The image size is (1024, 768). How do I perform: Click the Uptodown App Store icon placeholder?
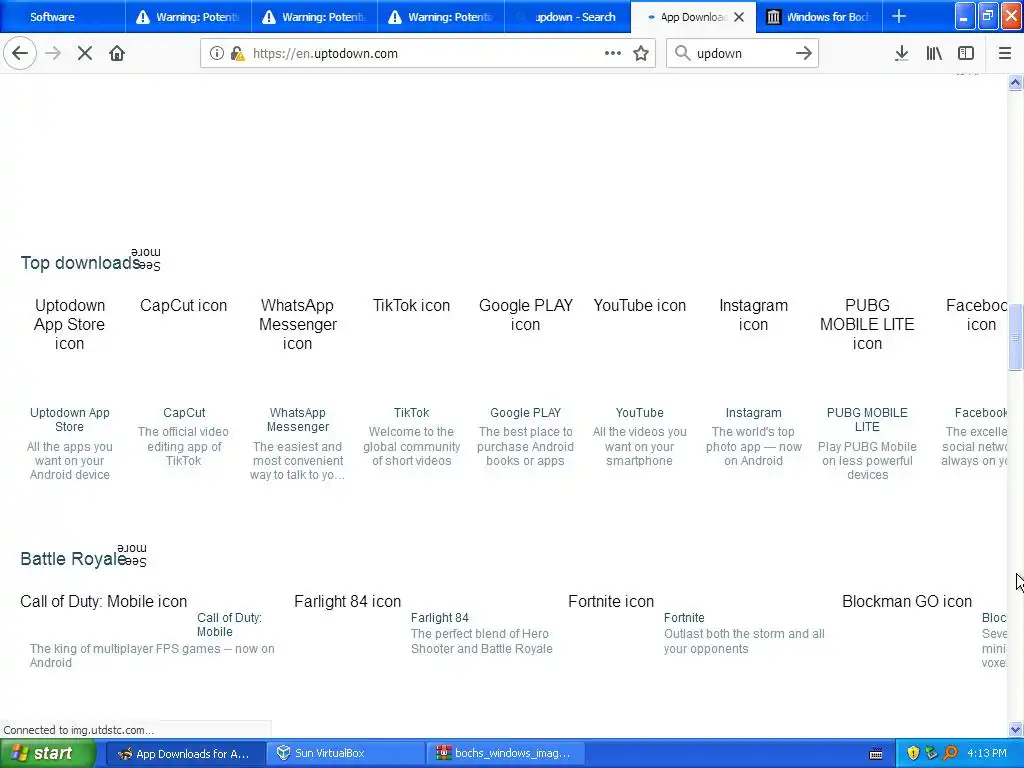69,324
